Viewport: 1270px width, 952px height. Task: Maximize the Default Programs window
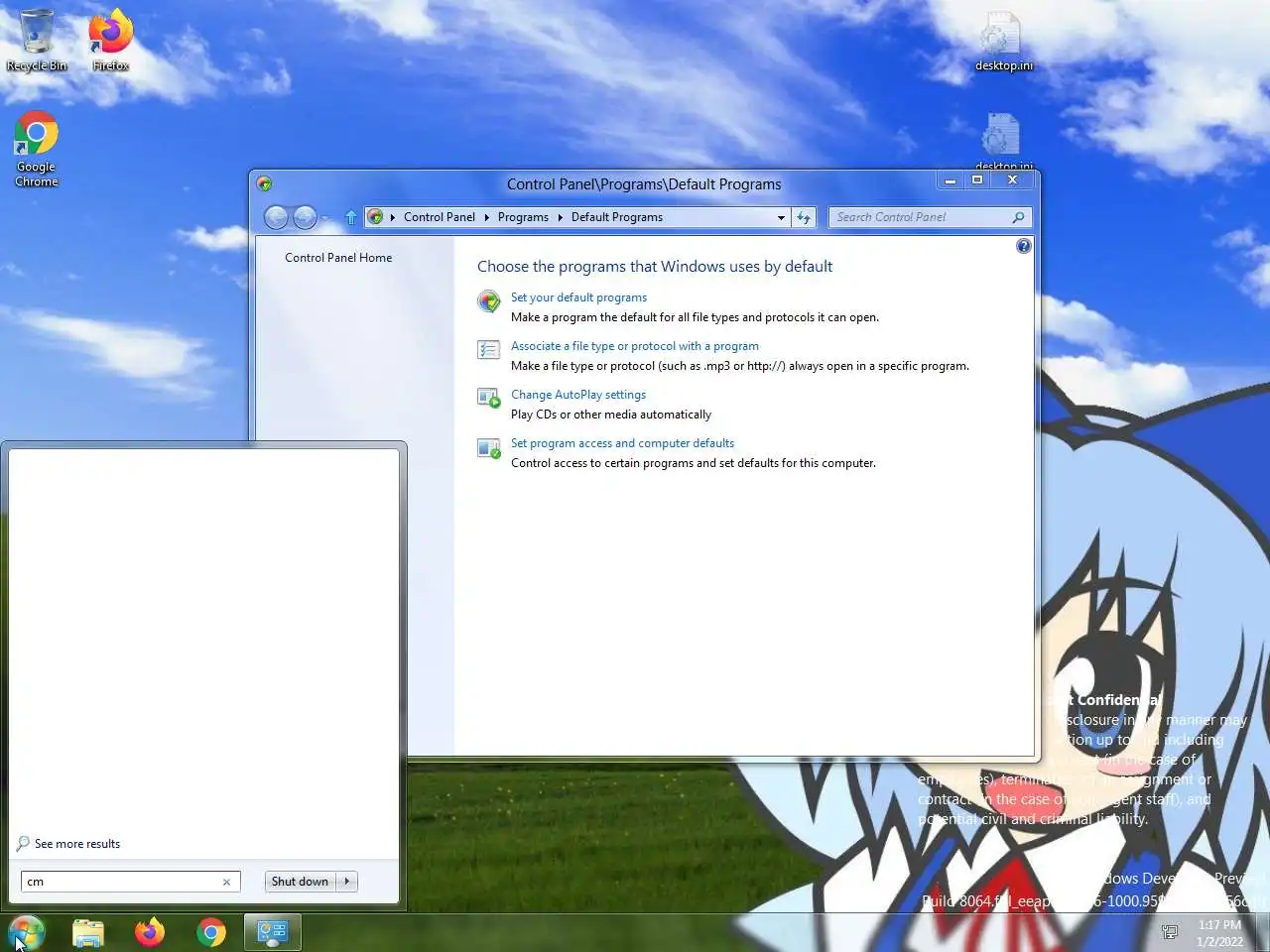click(x=977, y=180)
